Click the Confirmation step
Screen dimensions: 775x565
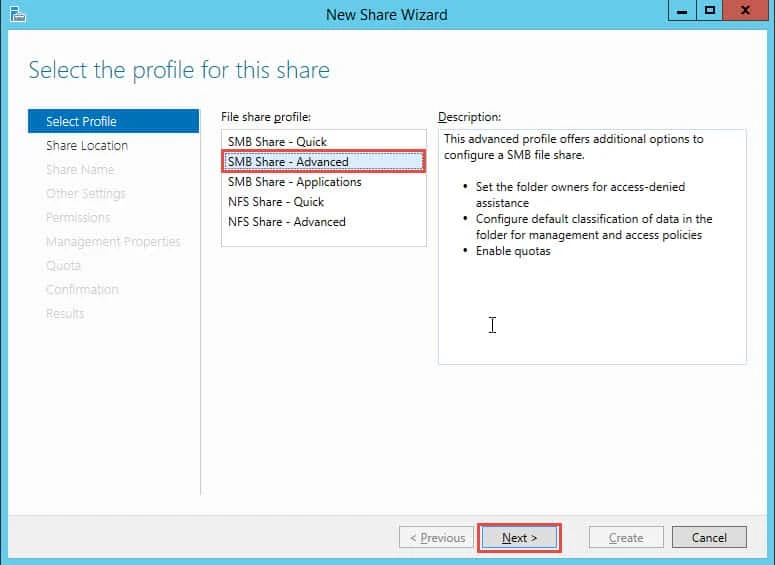pyautogui.click(x=82, y=289)
